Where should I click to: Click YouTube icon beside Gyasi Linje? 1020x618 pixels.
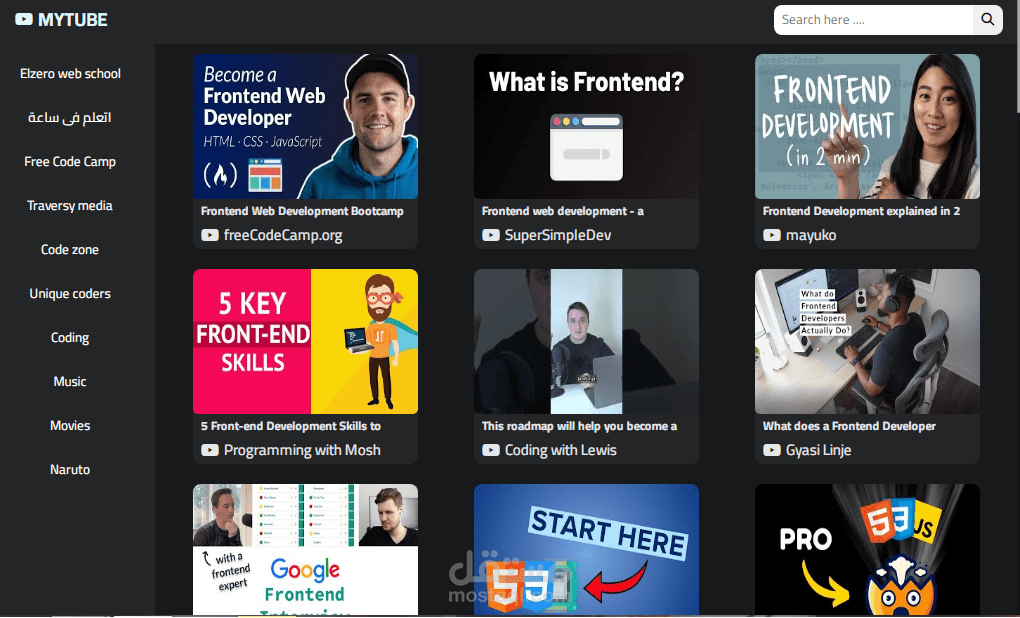[772, 450]
